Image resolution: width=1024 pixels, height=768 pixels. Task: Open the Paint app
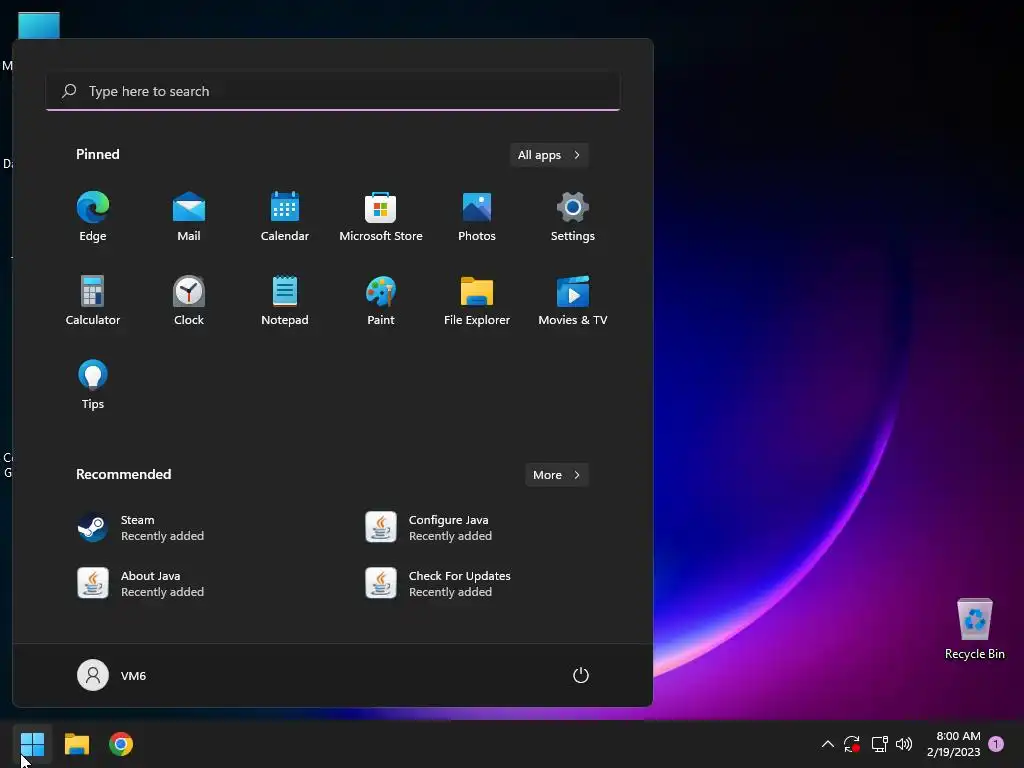[x=381, y=300]
